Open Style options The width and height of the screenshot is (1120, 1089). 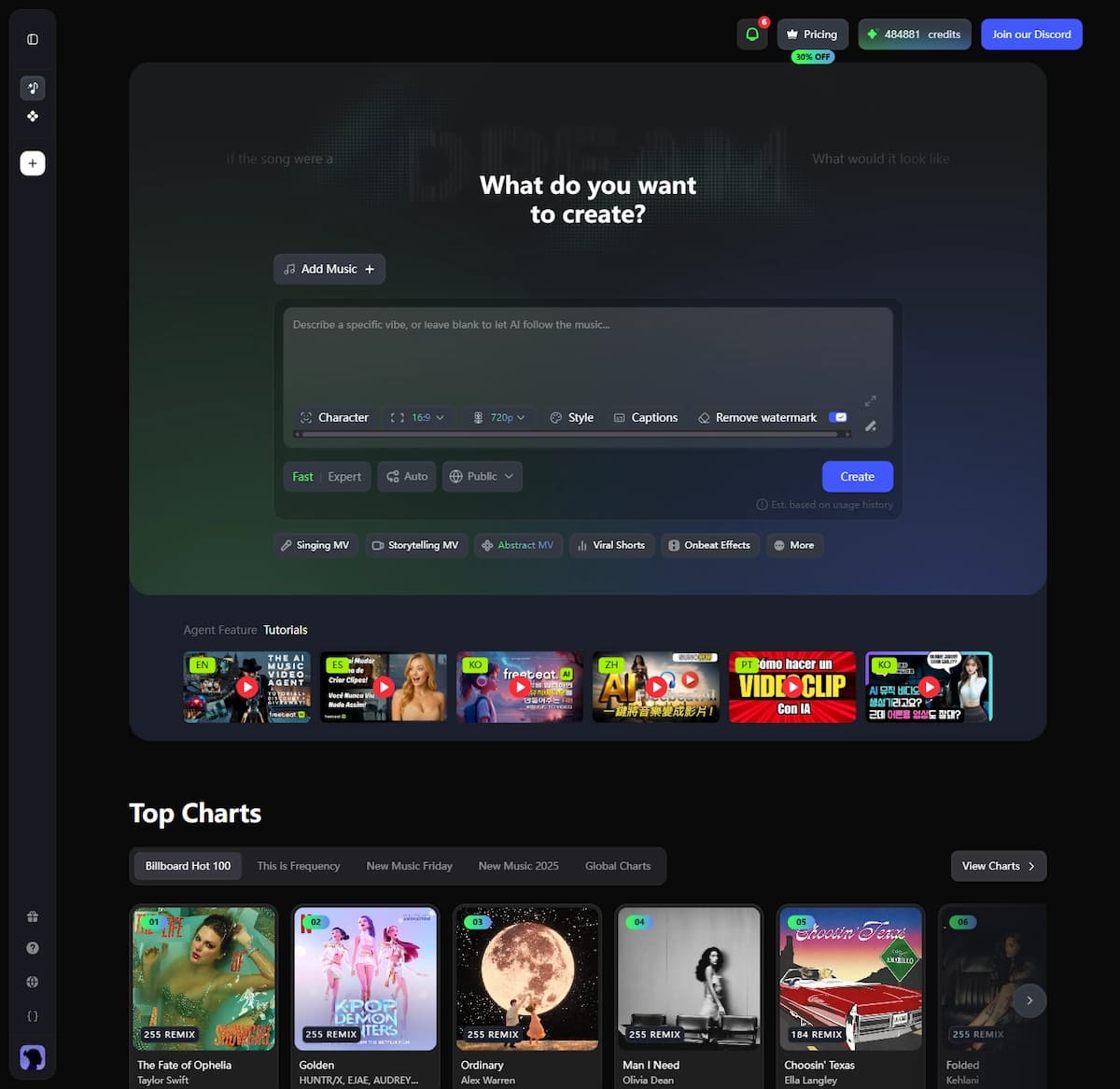tap(571, 417)
